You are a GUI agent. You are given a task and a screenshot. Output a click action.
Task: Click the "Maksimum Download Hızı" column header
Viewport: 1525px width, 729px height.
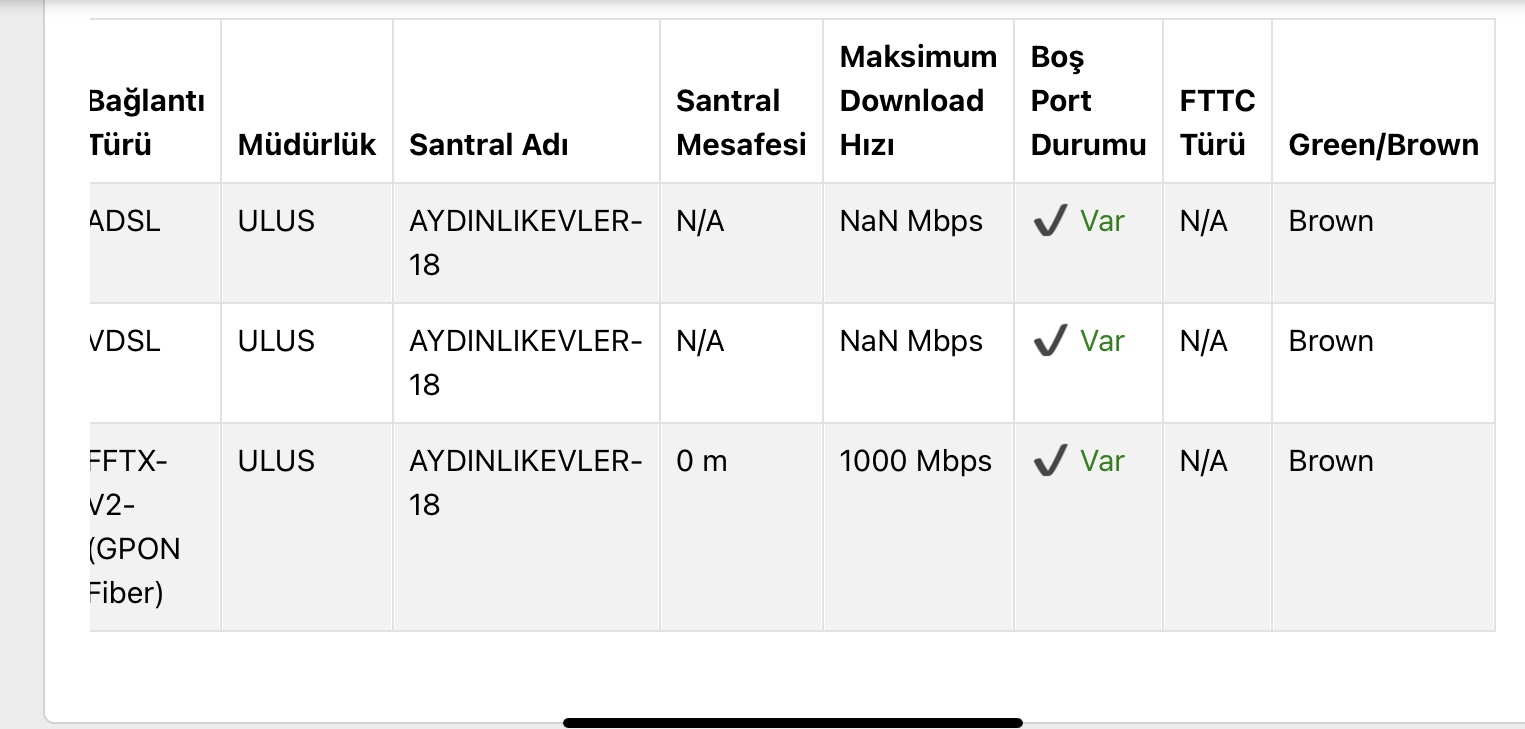pos(917,101)
